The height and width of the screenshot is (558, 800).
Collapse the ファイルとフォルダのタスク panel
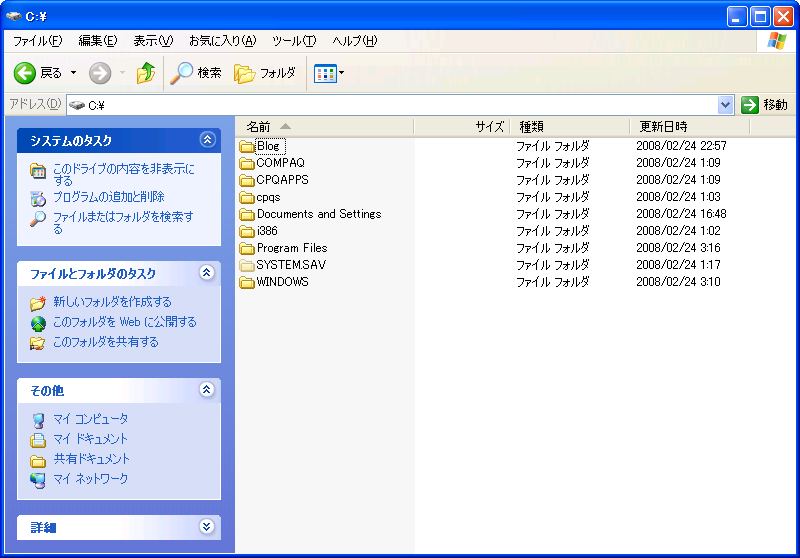(207, 273)
